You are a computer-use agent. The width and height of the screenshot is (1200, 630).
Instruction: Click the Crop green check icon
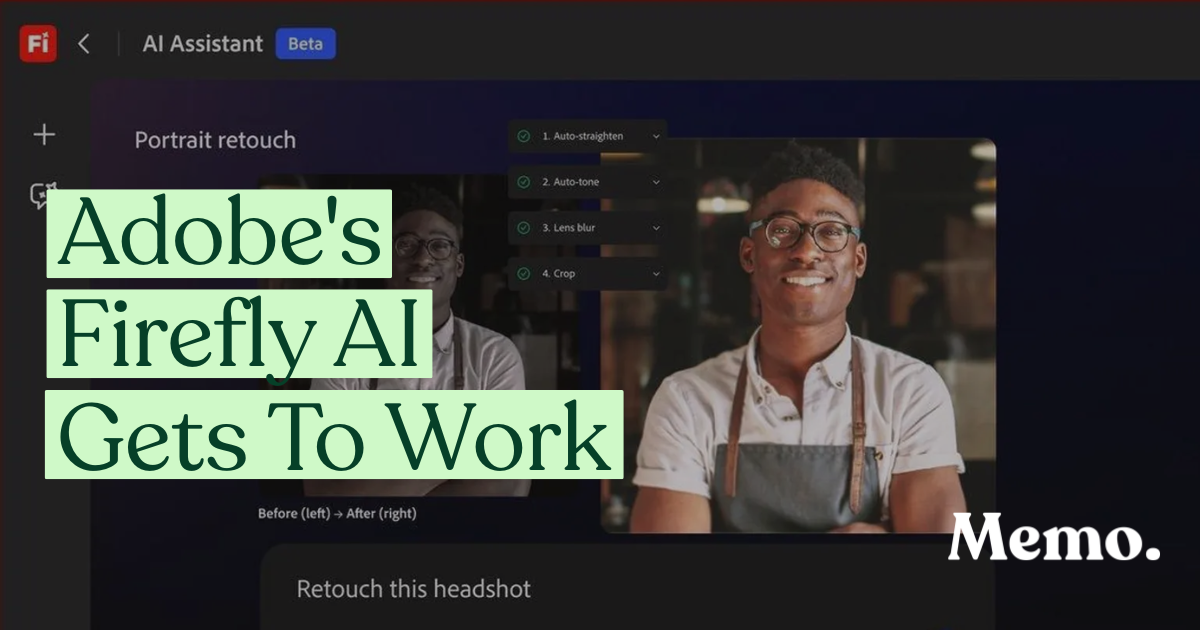tap(523, 274)
